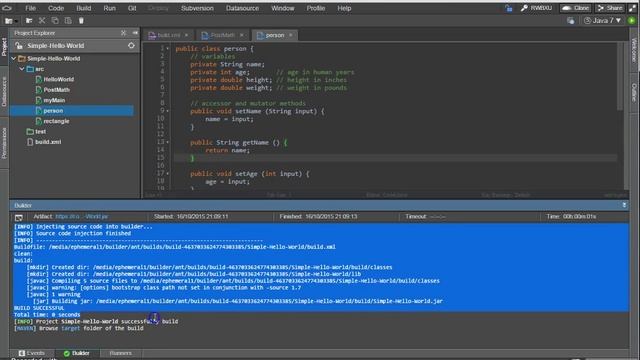Viewport: 640px width, 360px height.
Task: Open the Datasource vertical side tab
Action: tap(4, 91)
